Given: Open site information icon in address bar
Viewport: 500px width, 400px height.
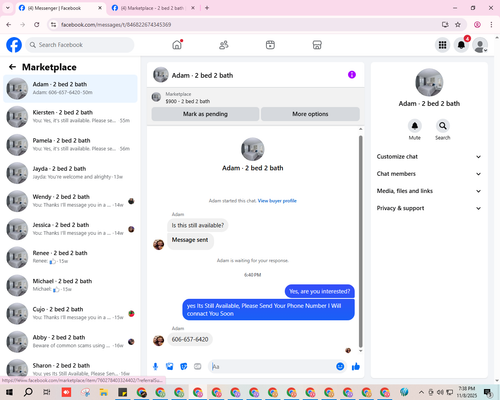Looking at the screenshot, I should coord(53,24).
